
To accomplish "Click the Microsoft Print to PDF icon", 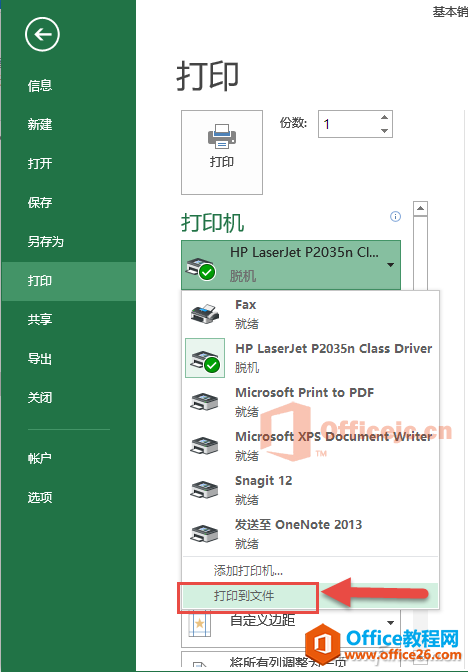I will pos(204,402).
